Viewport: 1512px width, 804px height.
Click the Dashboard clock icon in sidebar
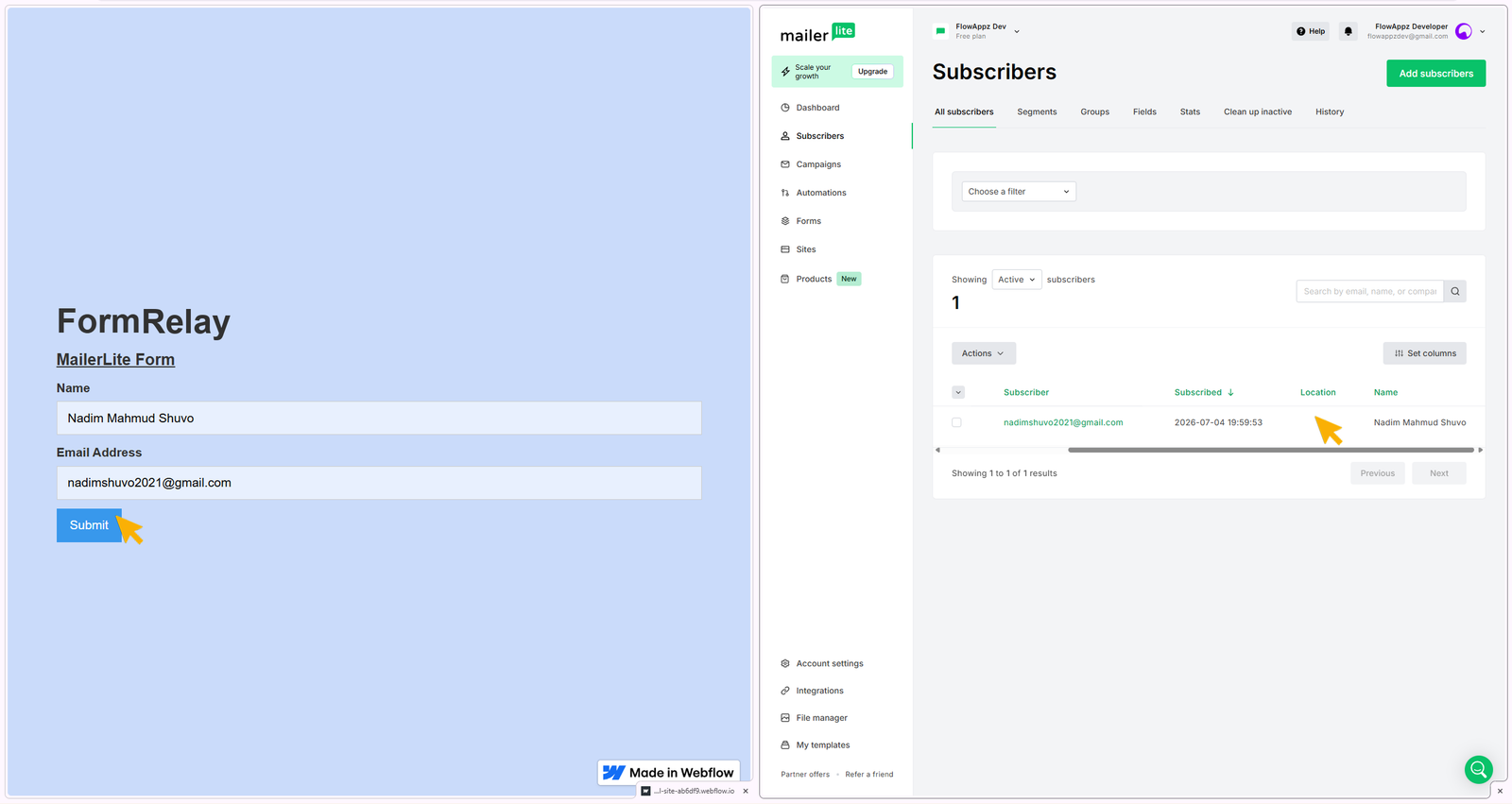pyautogui.click(x=785, y=108)
